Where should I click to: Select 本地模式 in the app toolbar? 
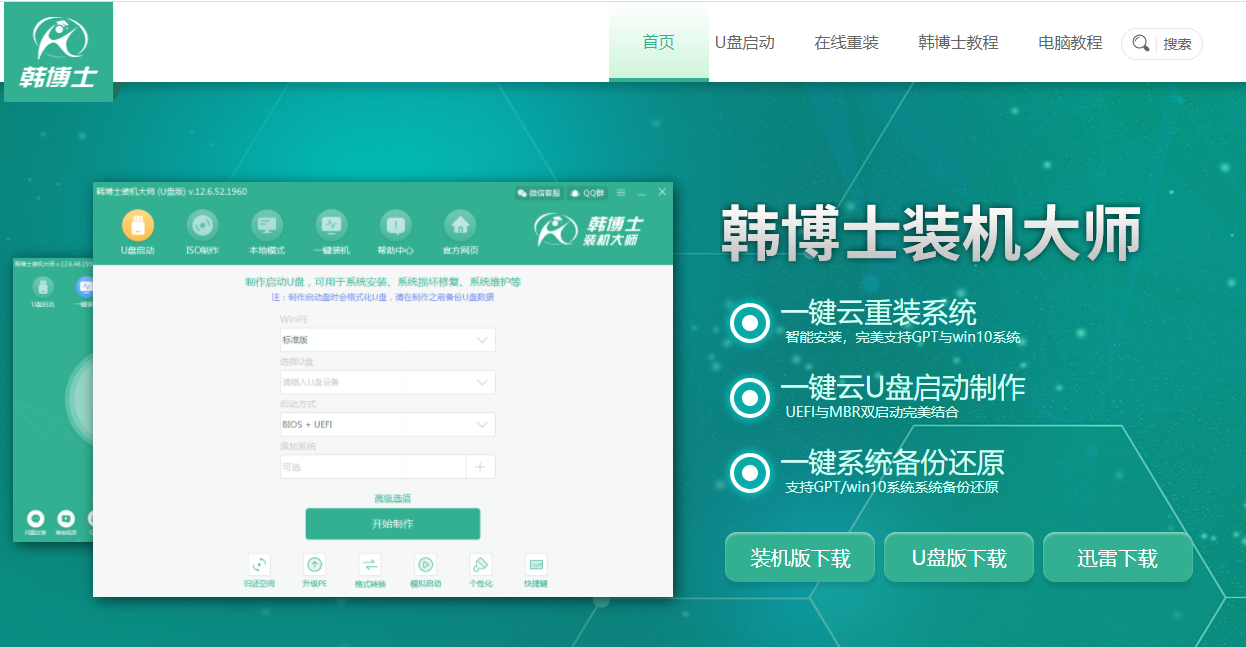[266, 231]
